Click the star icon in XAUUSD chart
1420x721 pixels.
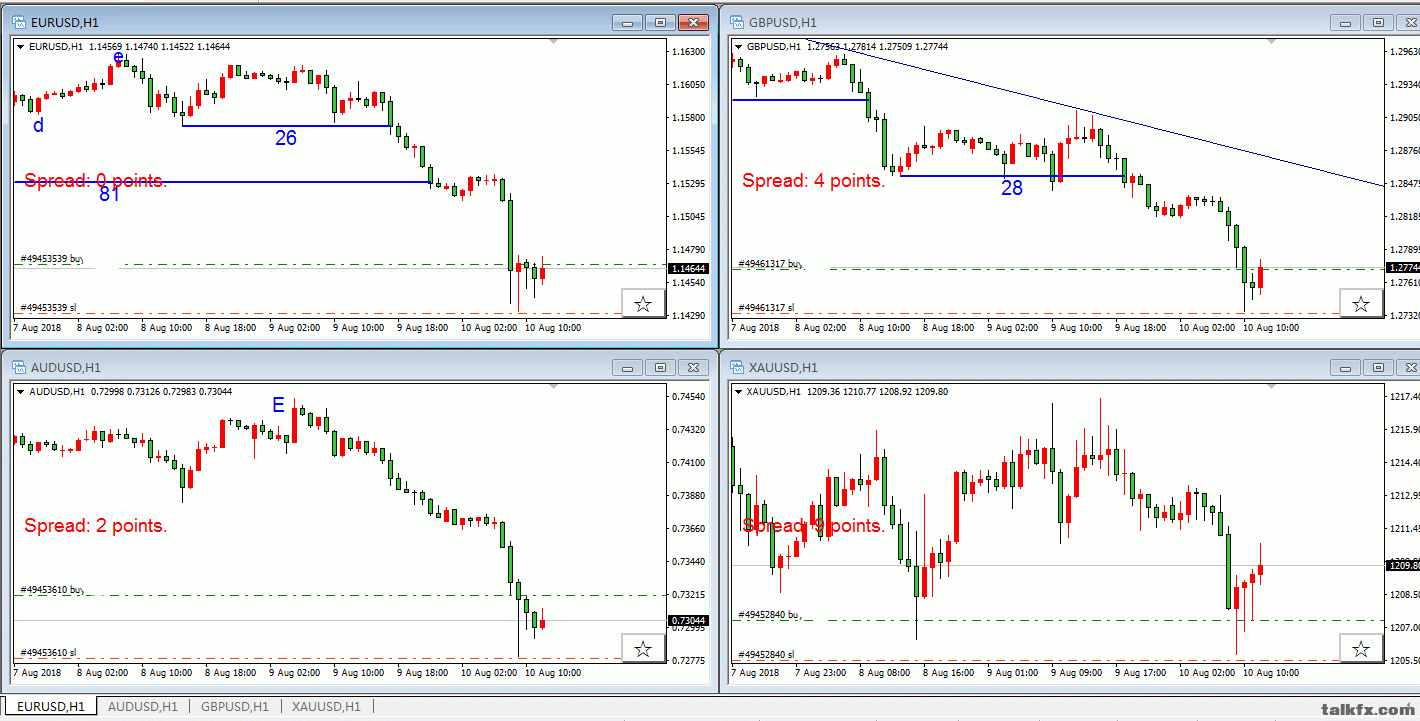[x=1361, y=649]
